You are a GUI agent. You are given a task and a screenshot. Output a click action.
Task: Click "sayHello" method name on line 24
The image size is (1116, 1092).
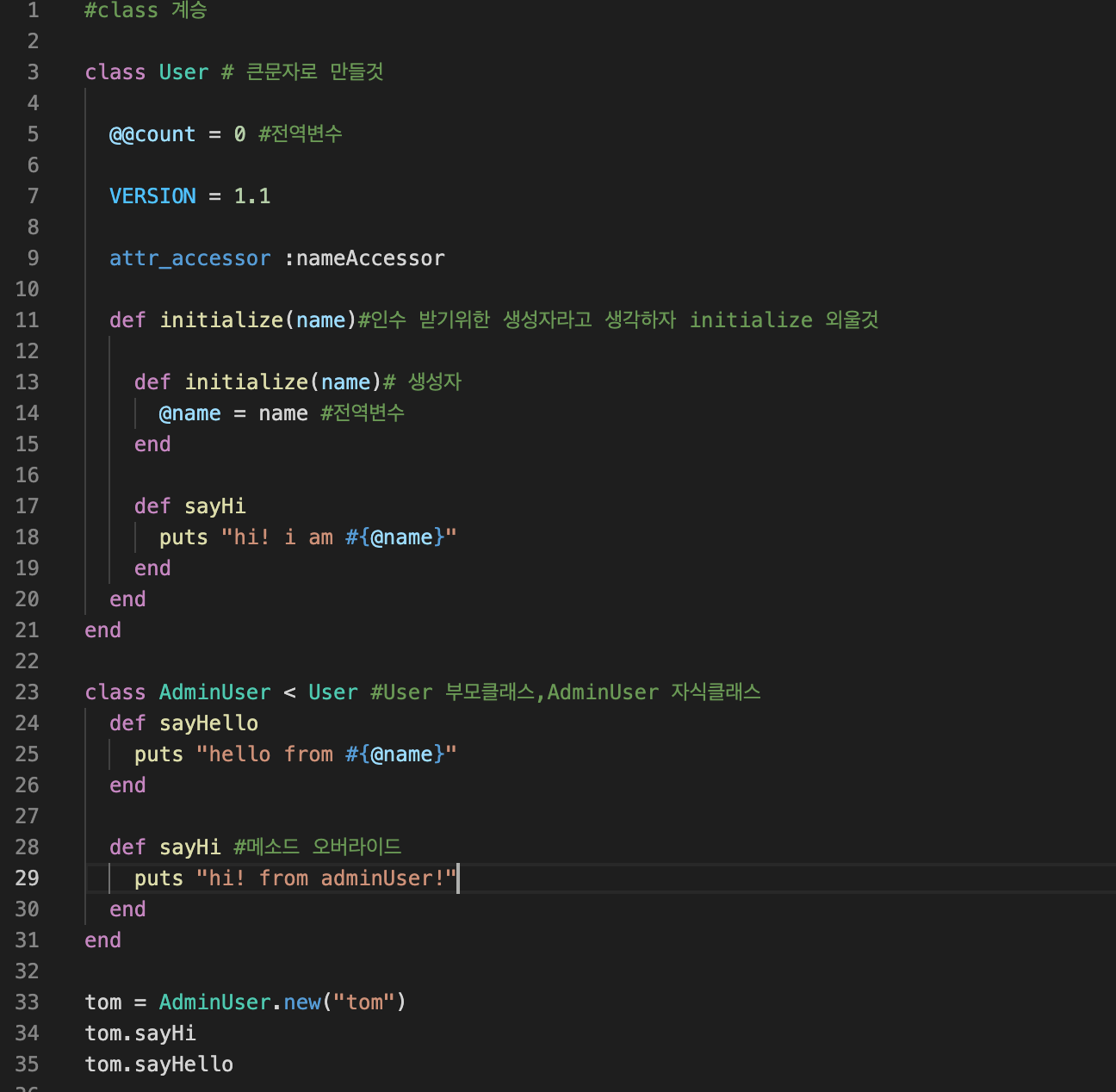208,723
